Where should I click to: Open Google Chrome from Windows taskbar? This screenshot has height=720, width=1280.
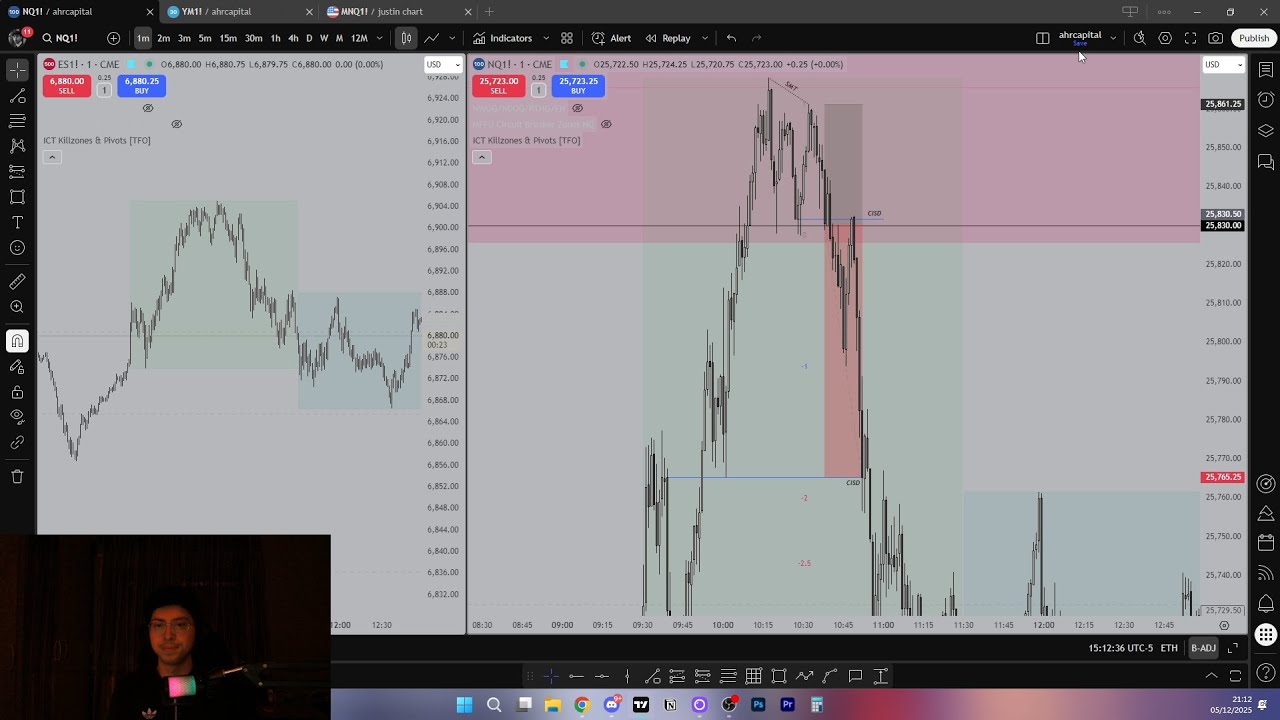(582, 705)
